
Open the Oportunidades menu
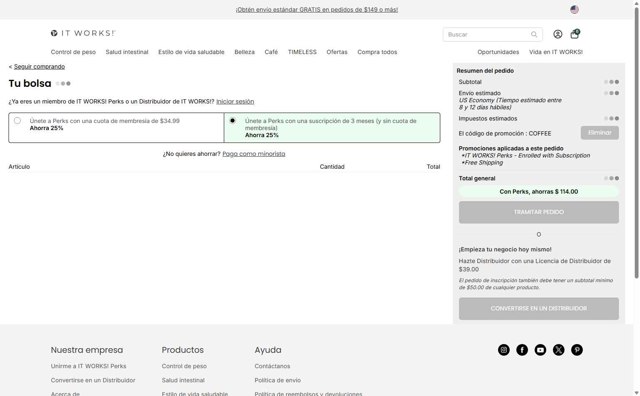coord(498,52)
